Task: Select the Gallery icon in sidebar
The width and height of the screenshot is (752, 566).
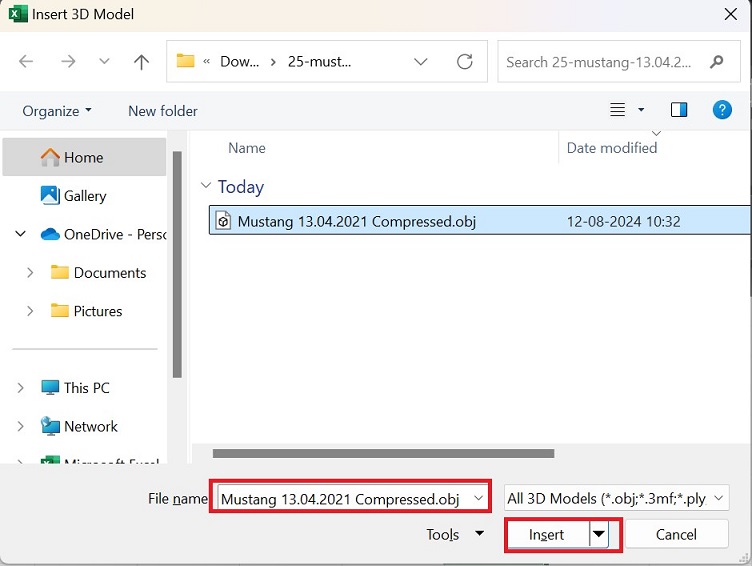Action: coord(50,196)
